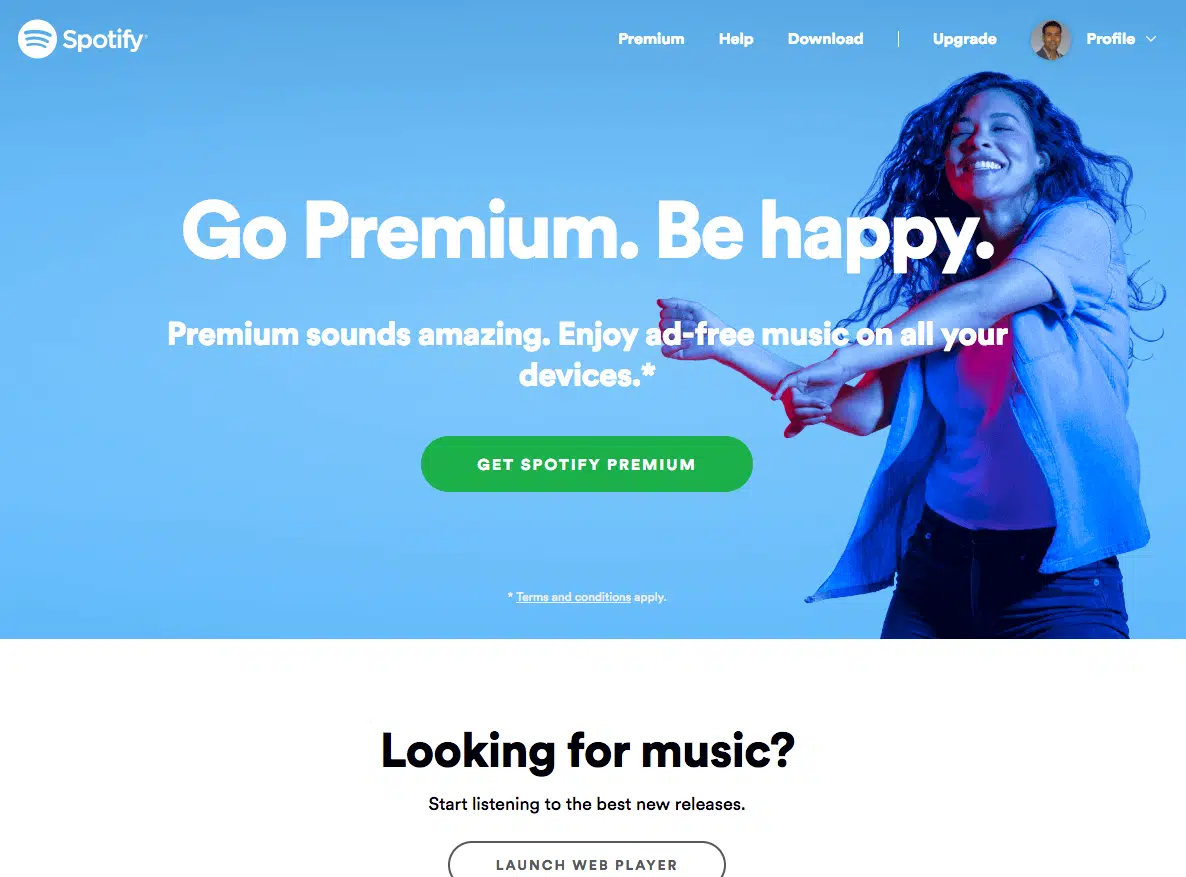1186x877 pixels.
Task: Click the Profile label in header
Action: (x=1110, y=39)
